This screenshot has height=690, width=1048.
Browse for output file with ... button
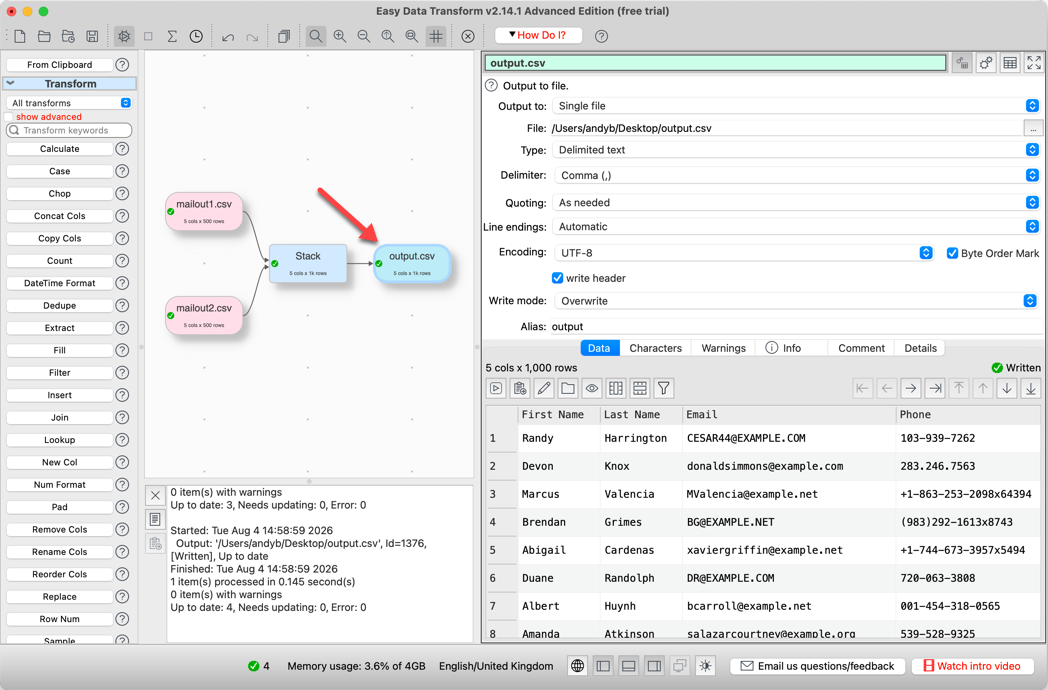pyautogui.click(x=1033, y=128)
